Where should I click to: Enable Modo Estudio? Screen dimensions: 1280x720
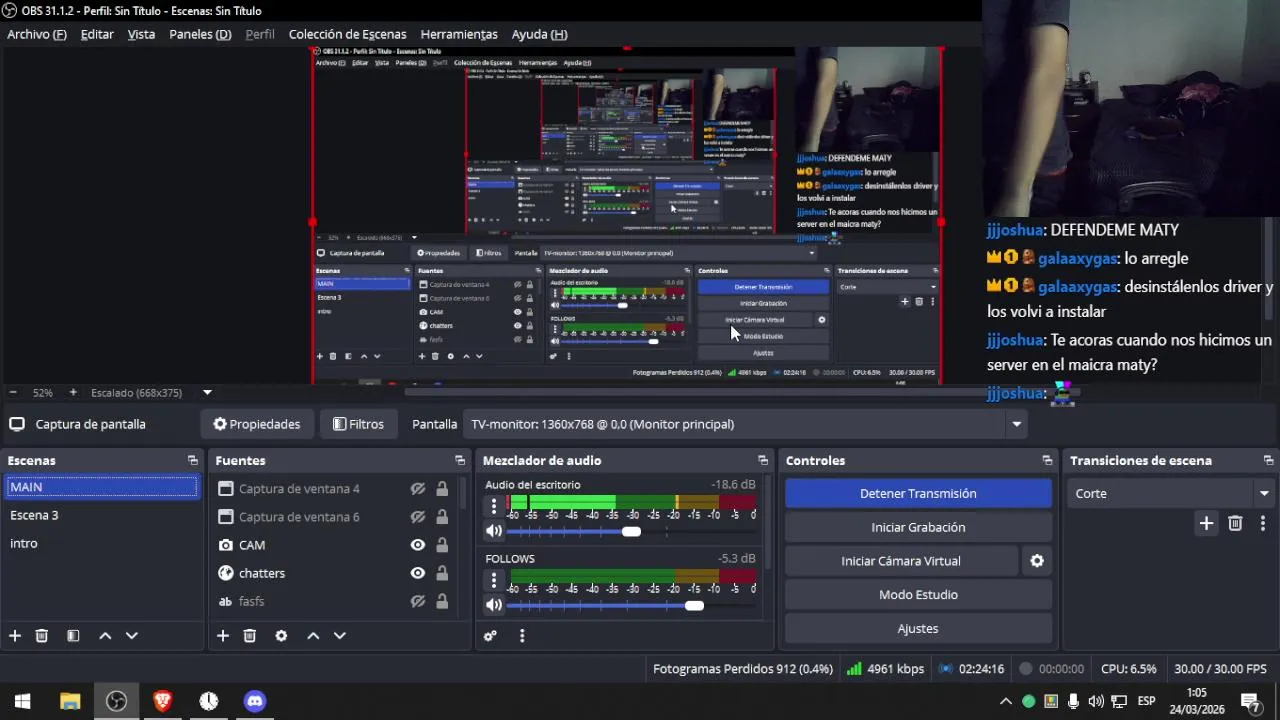pyautogui.click(x=918, y=595)
